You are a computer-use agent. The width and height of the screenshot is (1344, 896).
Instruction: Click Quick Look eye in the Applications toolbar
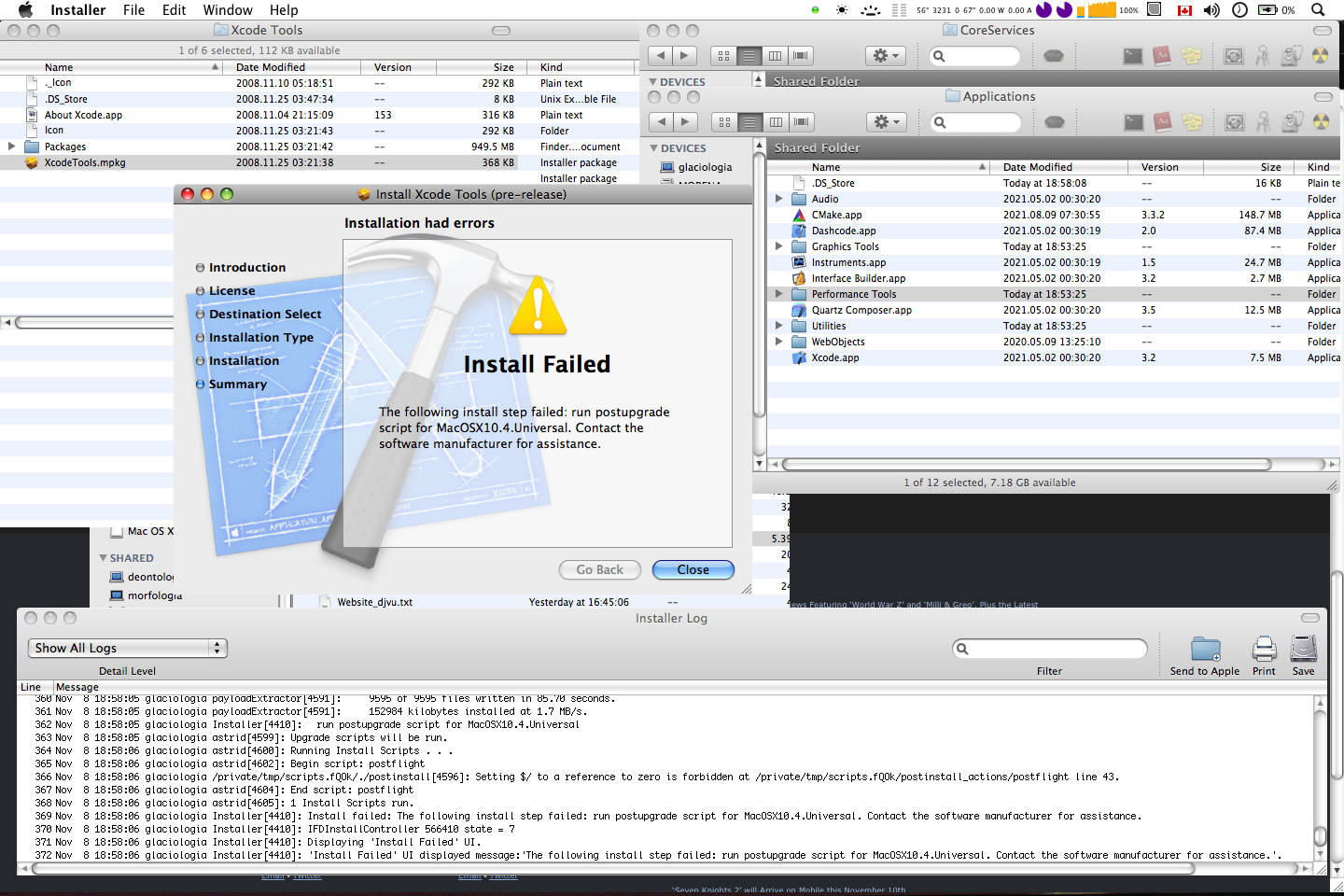[x=1055, y=122]
